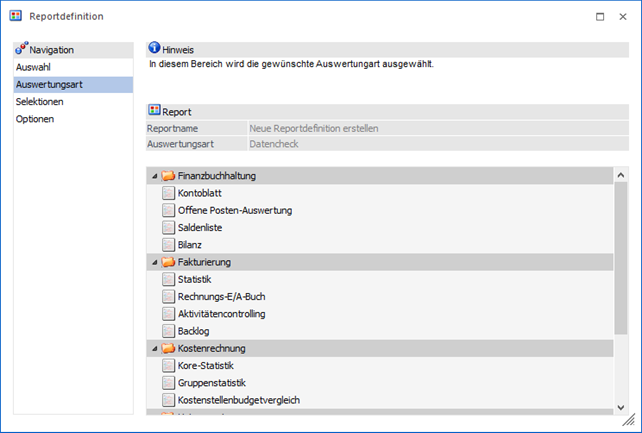The height and width of the screenshot is (433, 642).
Task: Collapse the Kostenrechnung tree group
Action: (x=154, y=348)
